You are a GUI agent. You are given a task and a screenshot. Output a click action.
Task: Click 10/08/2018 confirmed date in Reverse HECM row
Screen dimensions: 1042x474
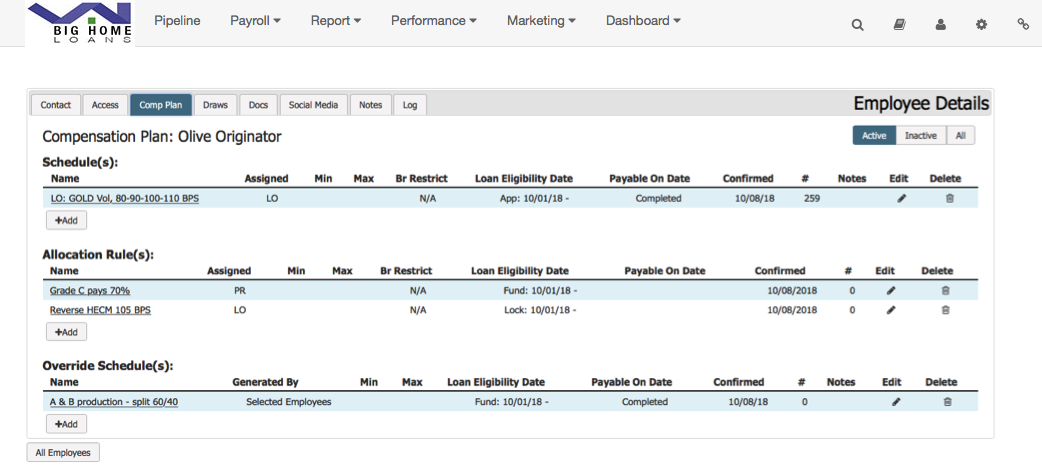click(792, 310)
